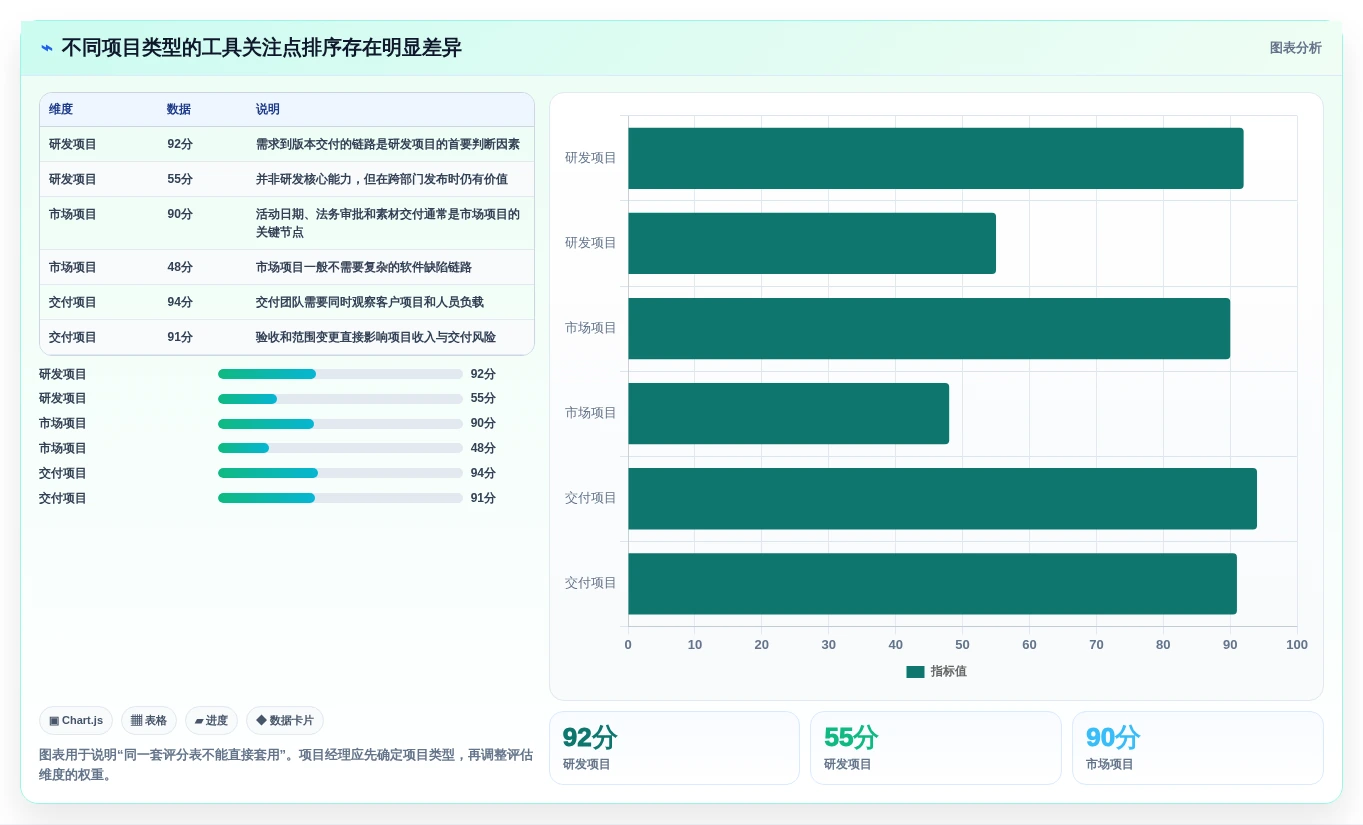Click the footer note starting with 图表用于说明

pyautogui.click(x=286, y=765)
